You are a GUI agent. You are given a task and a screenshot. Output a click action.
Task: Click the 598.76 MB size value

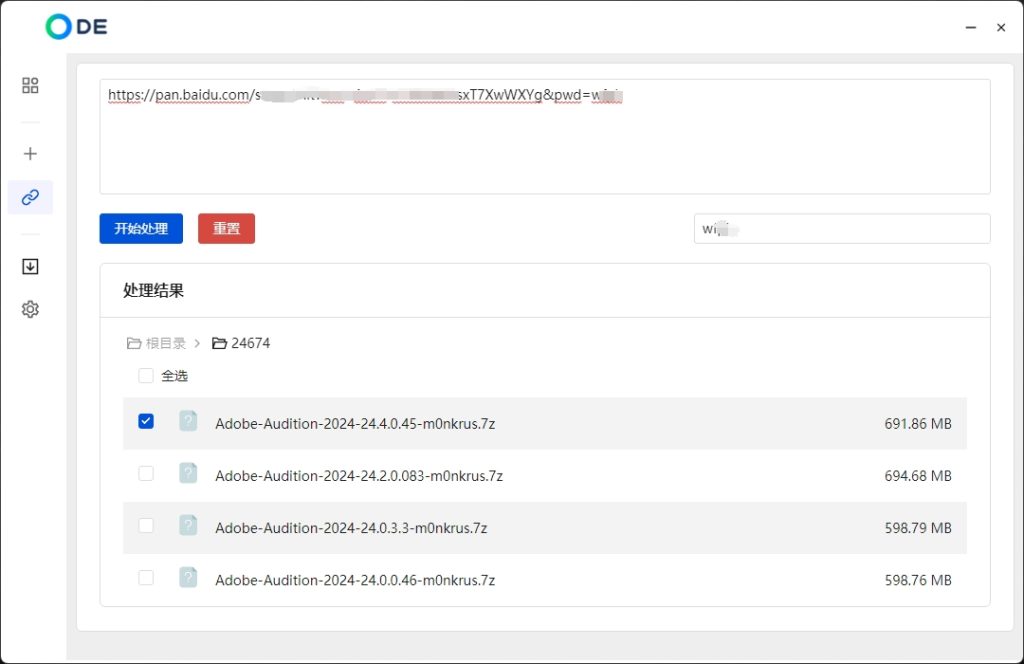(918, 580)
